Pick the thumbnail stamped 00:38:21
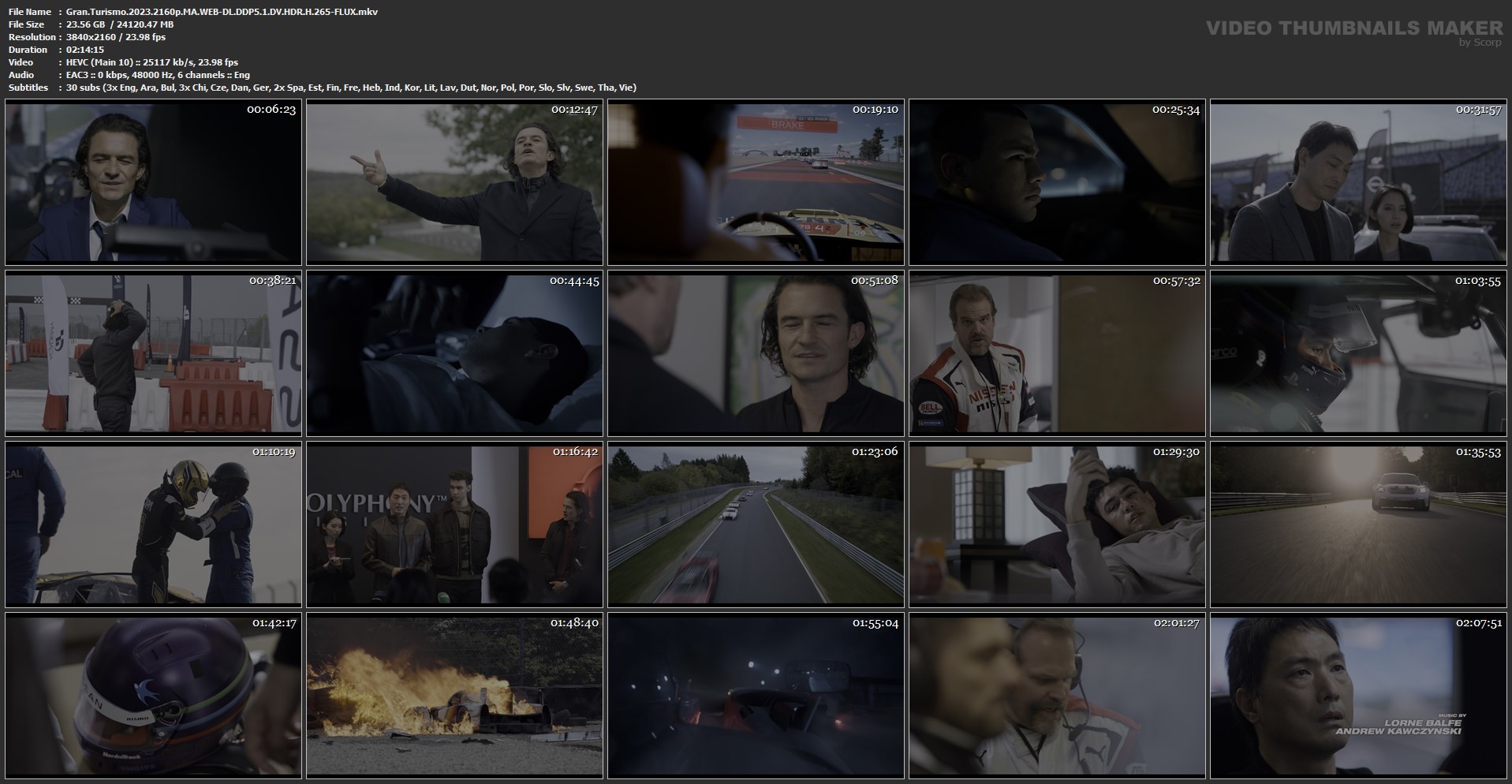The height and width of the screenshot is (784, 1512). point(153,353)
